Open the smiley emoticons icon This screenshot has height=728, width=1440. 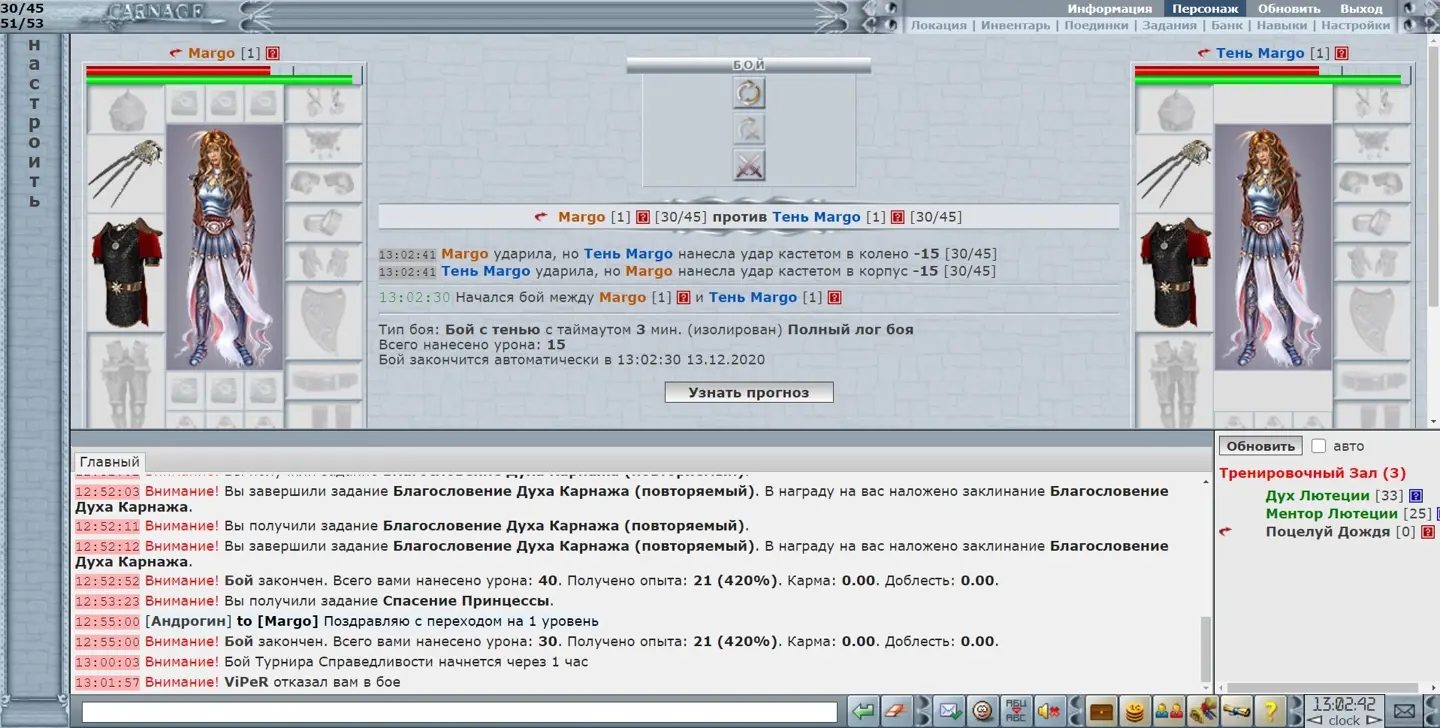pos(983,711)
